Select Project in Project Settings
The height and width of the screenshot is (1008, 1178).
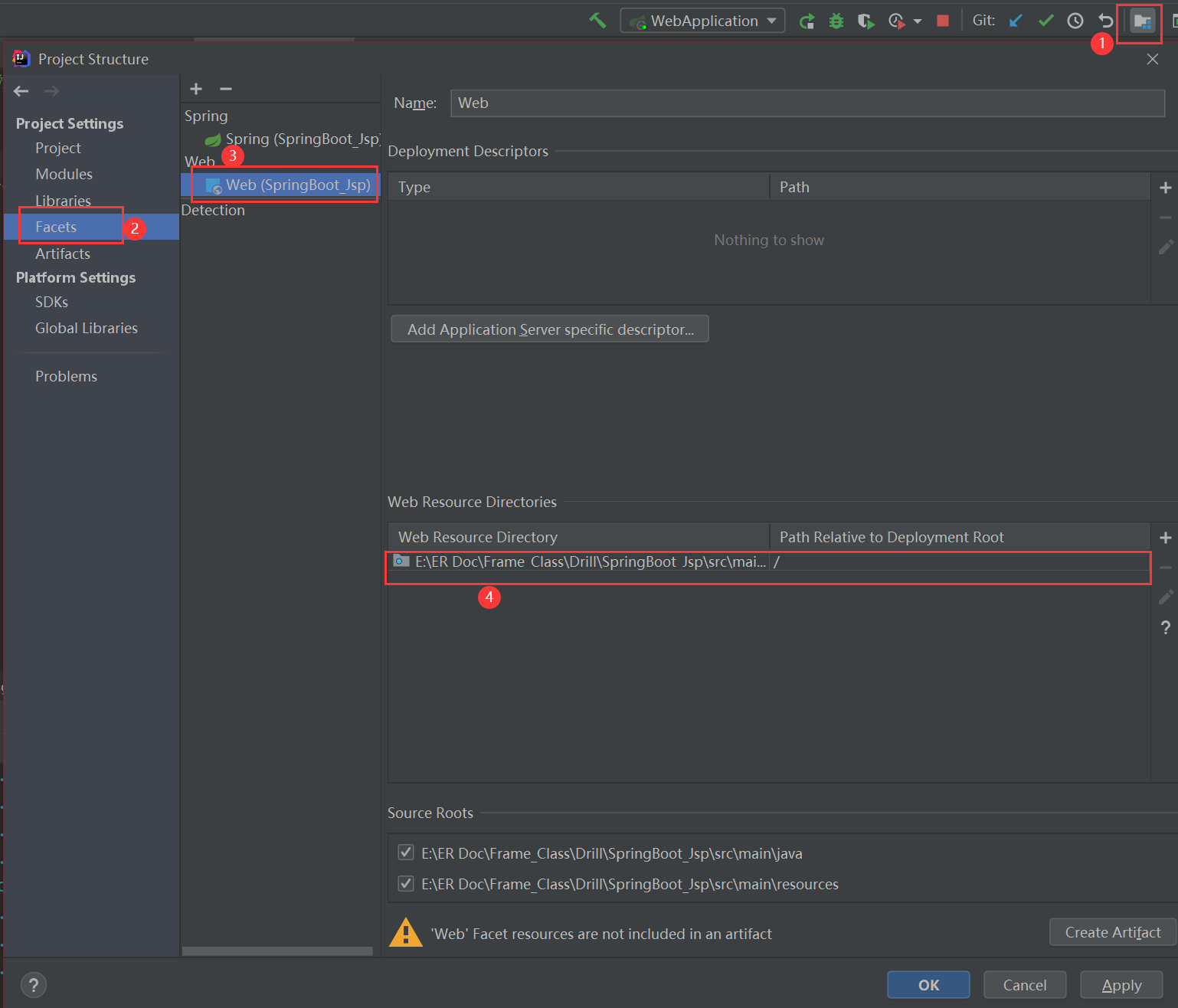(x=58, y=148)
